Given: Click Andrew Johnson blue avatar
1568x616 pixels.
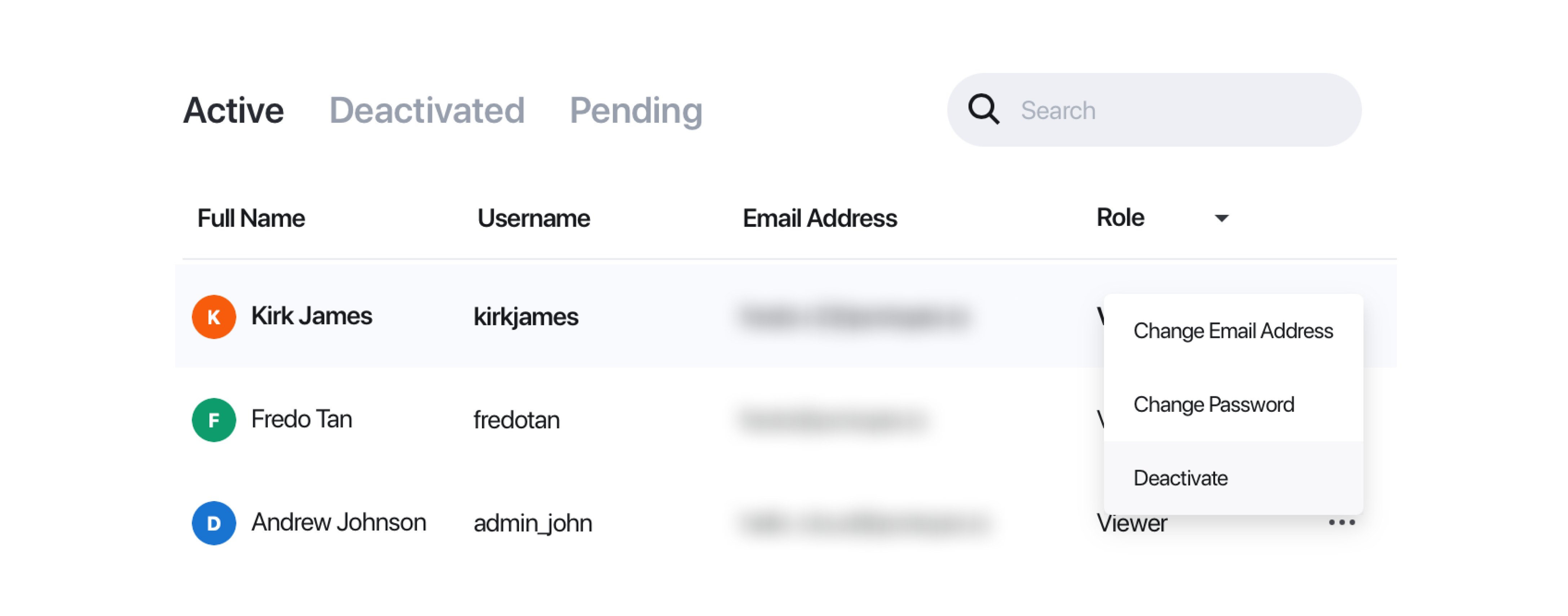Looking at the screenshot, I should (214, 523).
